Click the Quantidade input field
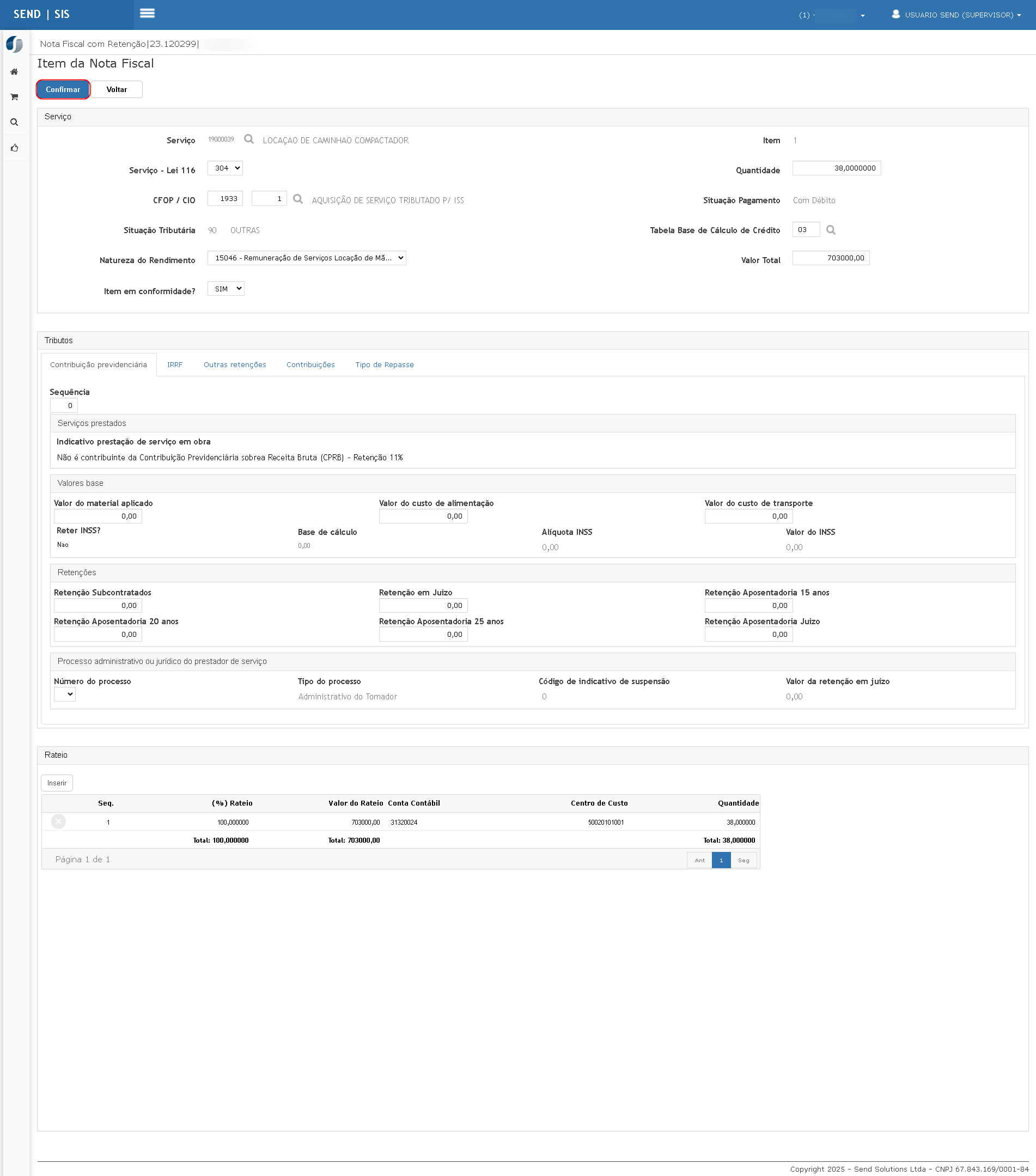1036x1176 pixels. [x=836, y=168]
